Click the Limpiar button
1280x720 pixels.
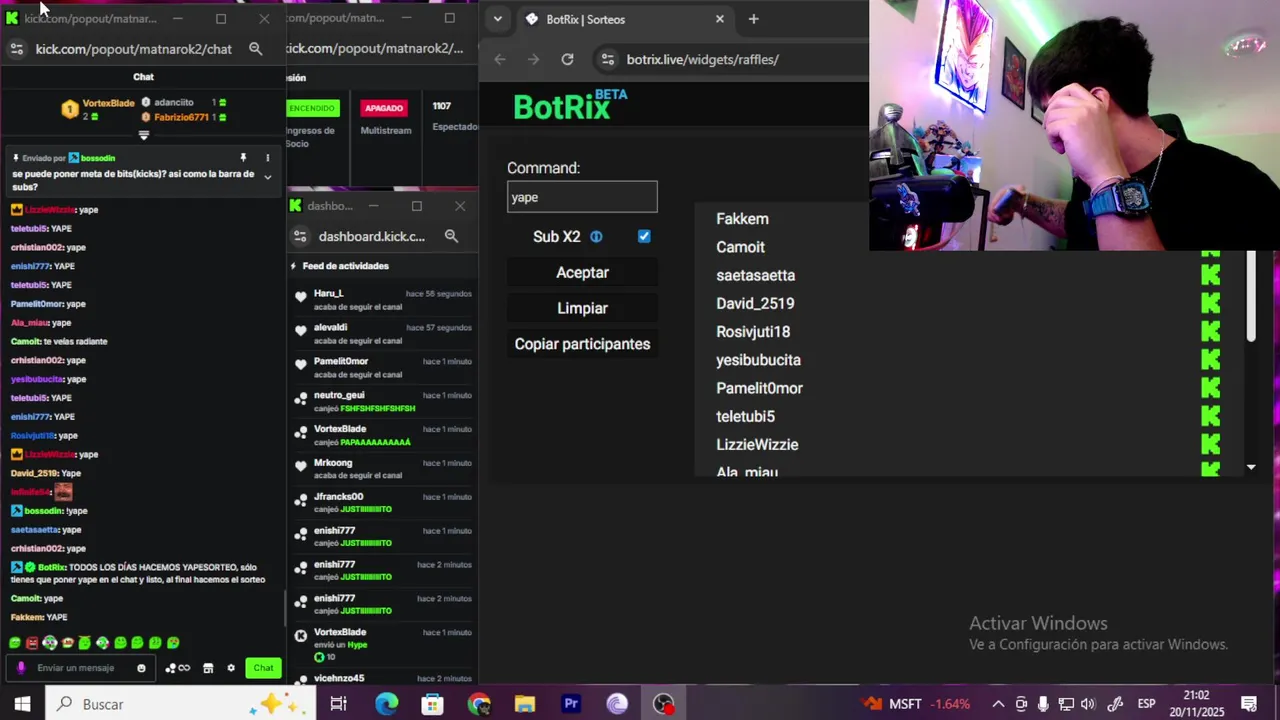(582, 308)
